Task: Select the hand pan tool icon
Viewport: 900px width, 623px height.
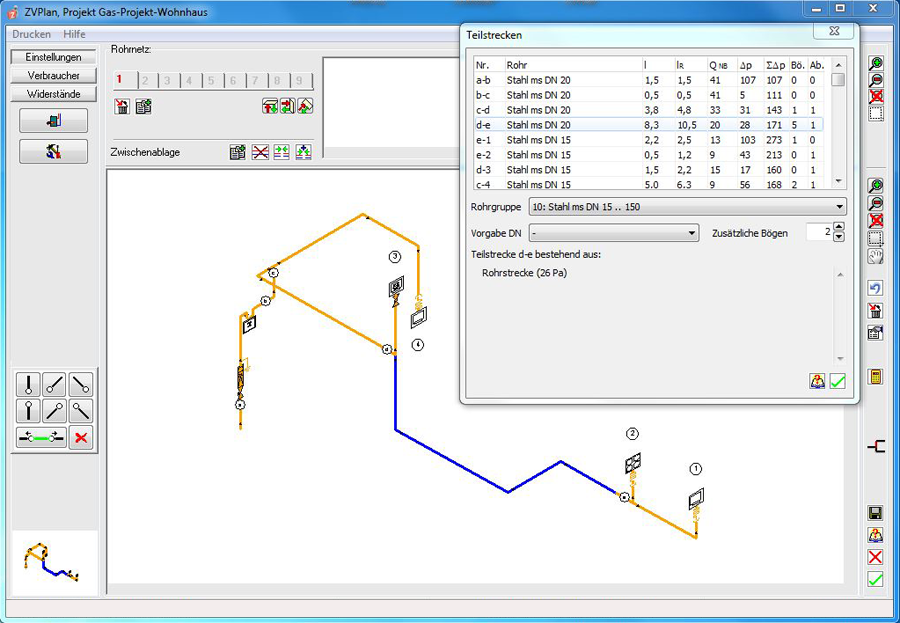Action: point(875,256)
